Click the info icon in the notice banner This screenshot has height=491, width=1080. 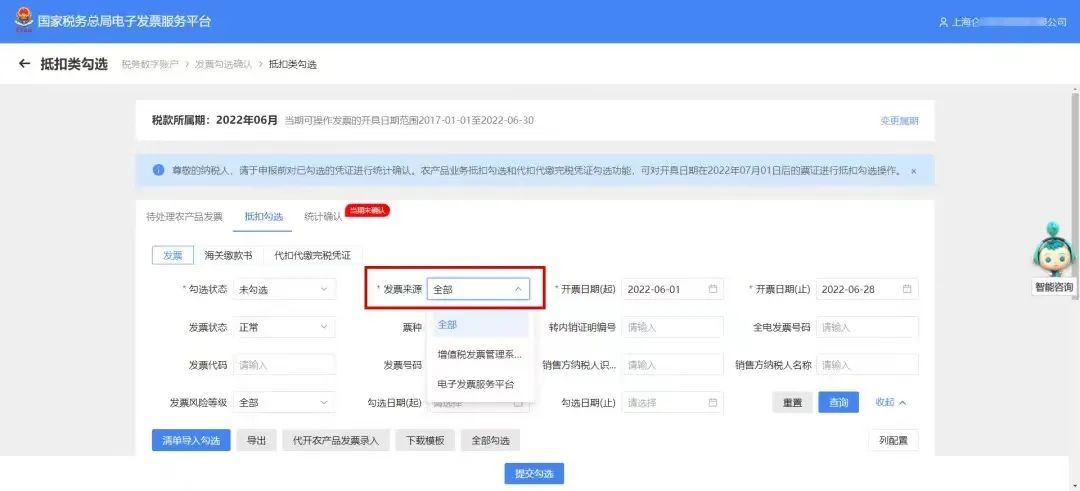pos(158,169)
